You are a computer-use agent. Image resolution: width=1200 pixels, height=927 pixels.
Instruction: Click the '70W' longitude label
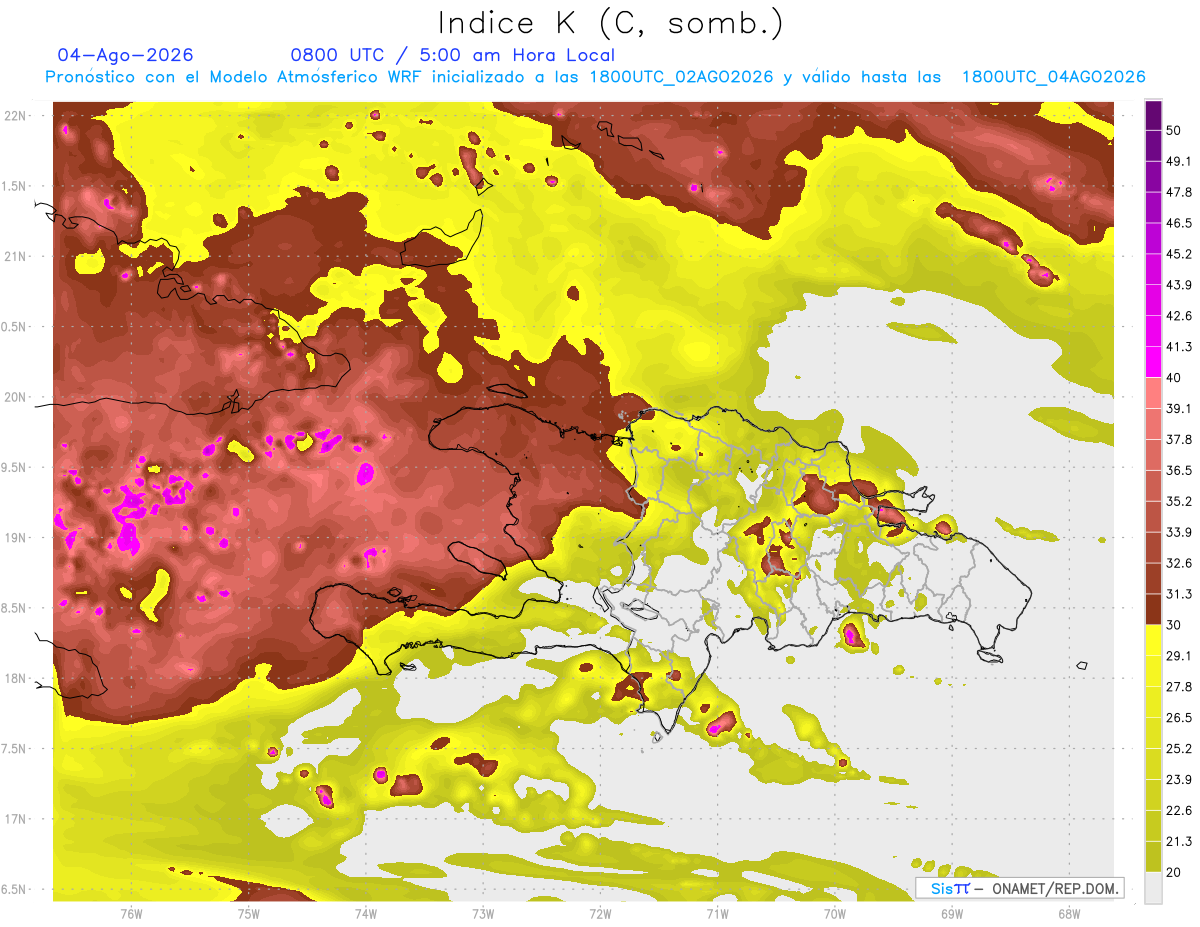point(834,914)
